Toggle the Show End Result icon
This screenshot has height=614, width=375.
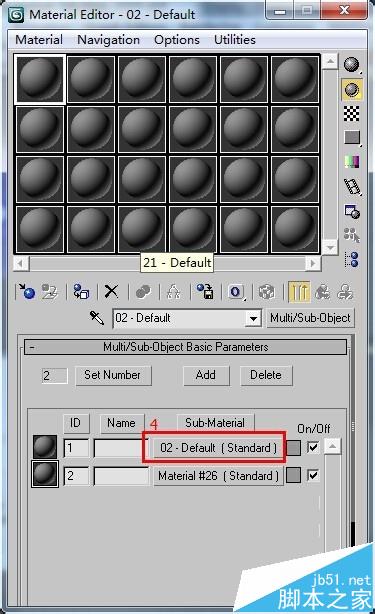299,292
